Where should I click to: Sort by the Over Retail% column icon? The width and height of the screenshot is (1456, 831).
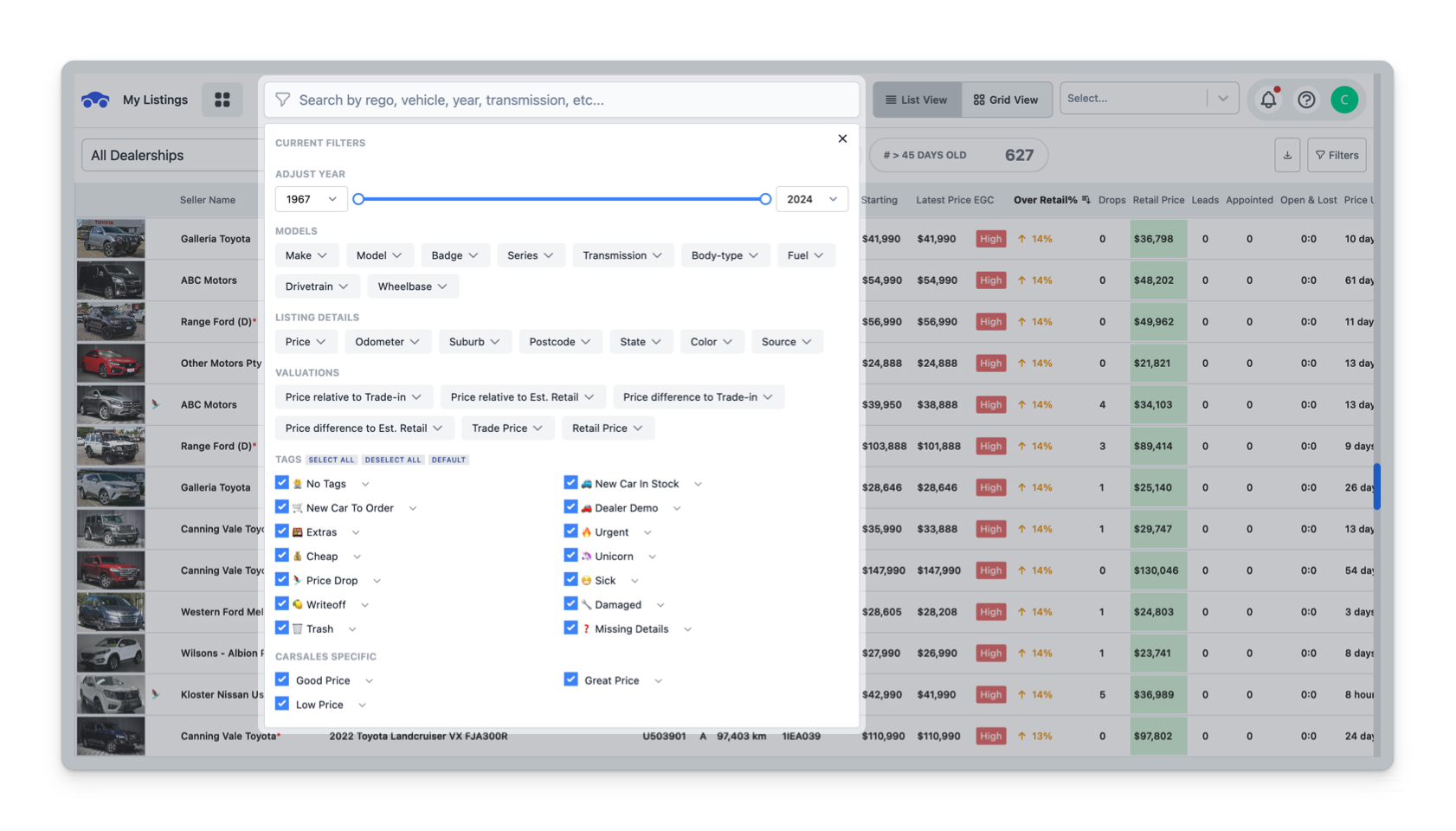1086,200
